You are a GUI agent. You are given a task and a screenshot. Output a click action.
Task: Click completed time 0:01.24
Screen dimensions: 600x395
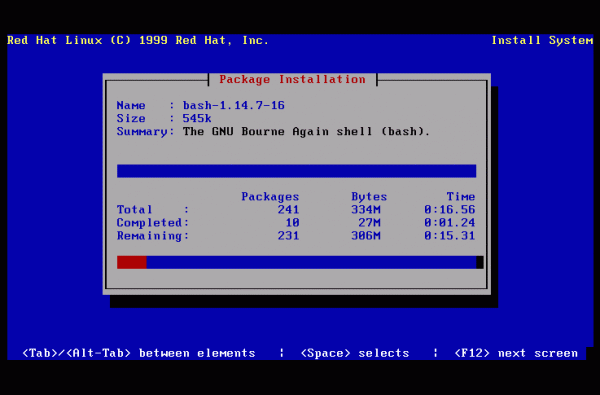pyautogui.click(x=450, y=222)
